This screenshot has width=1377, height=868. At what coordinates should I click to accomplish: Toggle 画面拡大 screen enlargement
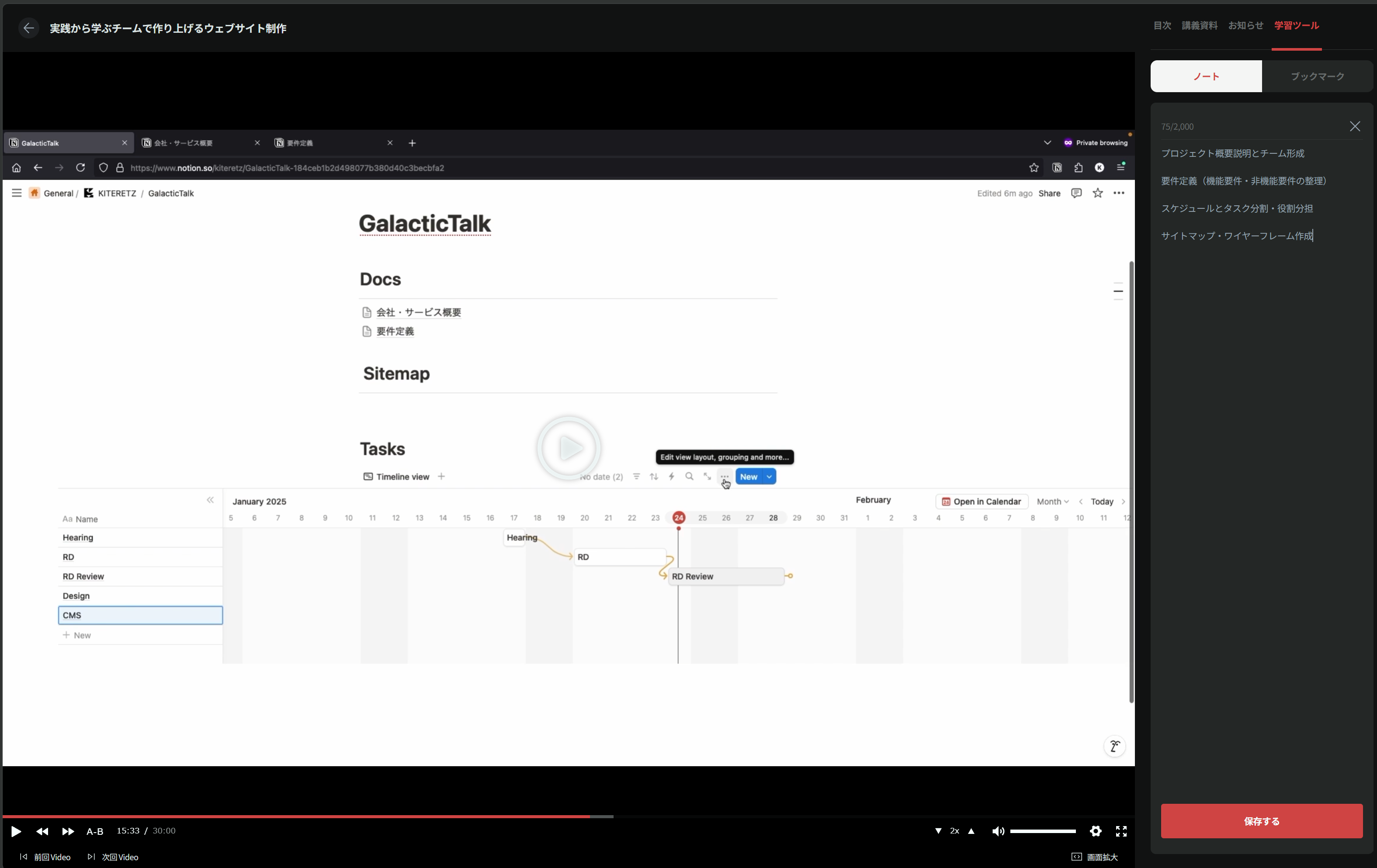pos(1095,857)
